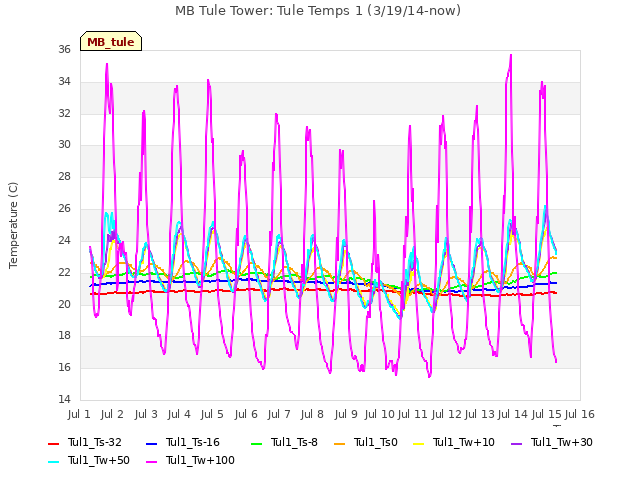Select the Tul1_Tw+30 legend label
640x480 pixels.
click(562, 442)
